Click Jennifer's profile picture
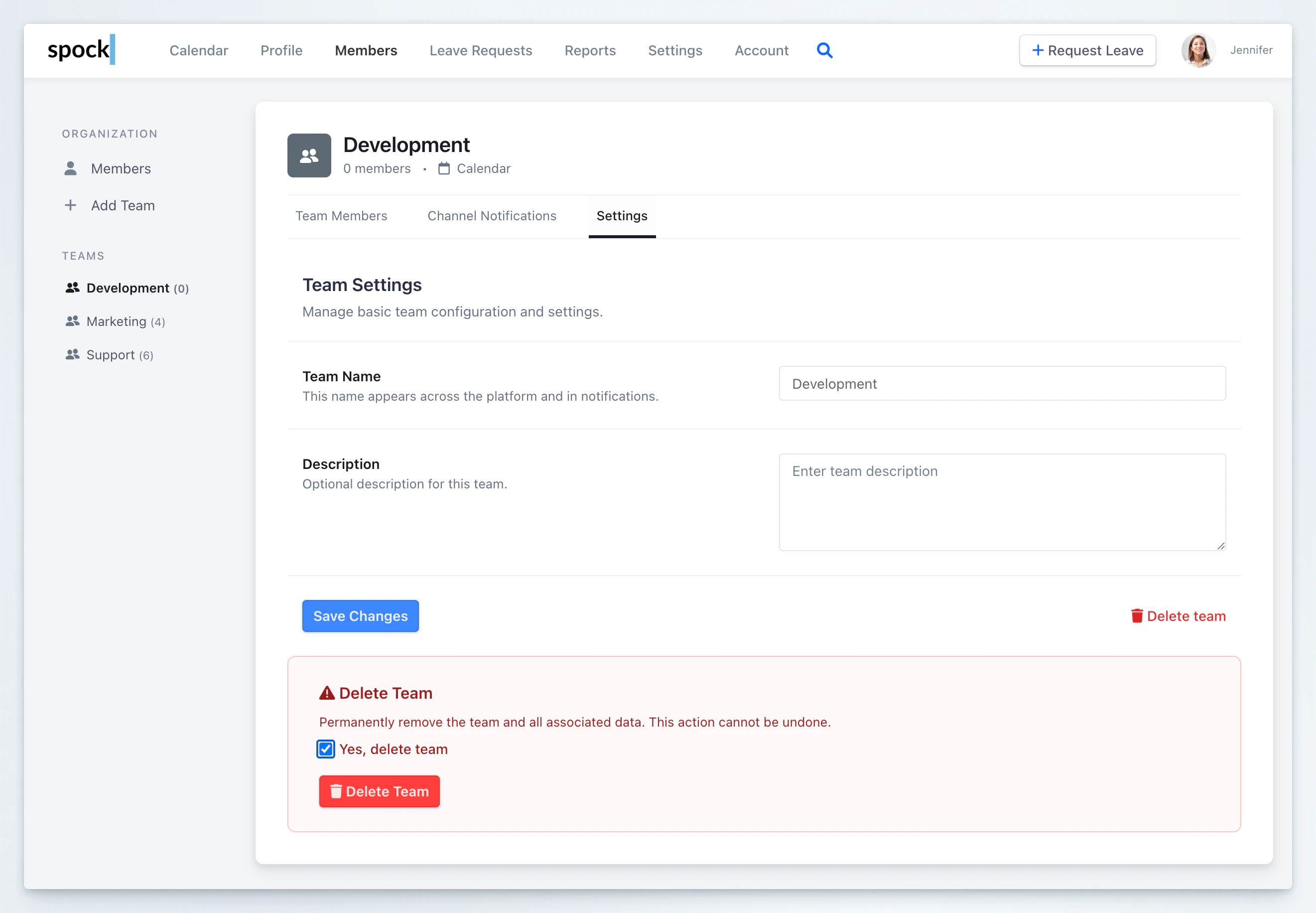1316x913 pixels. click(1199, 50)
